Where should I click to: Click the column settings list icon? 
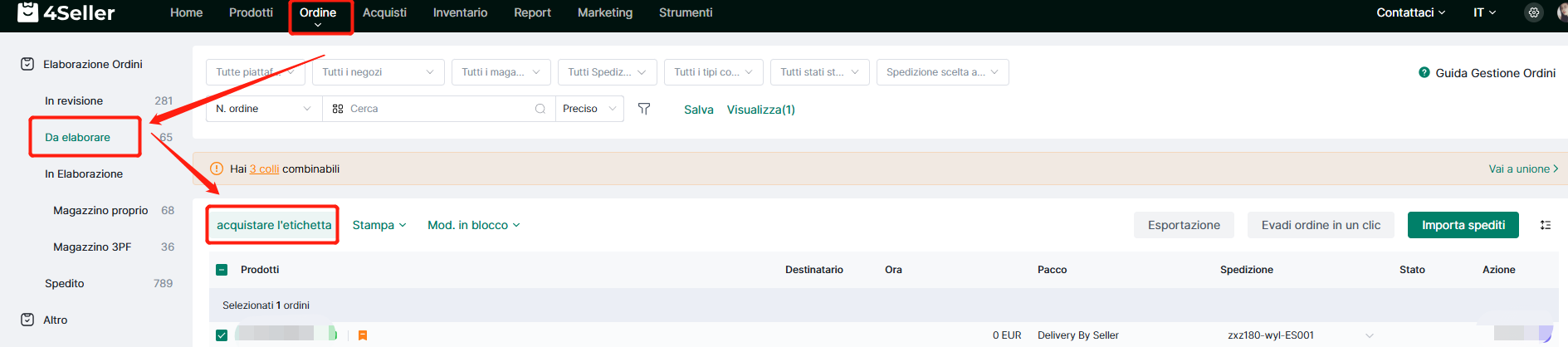pos(1546,225)
